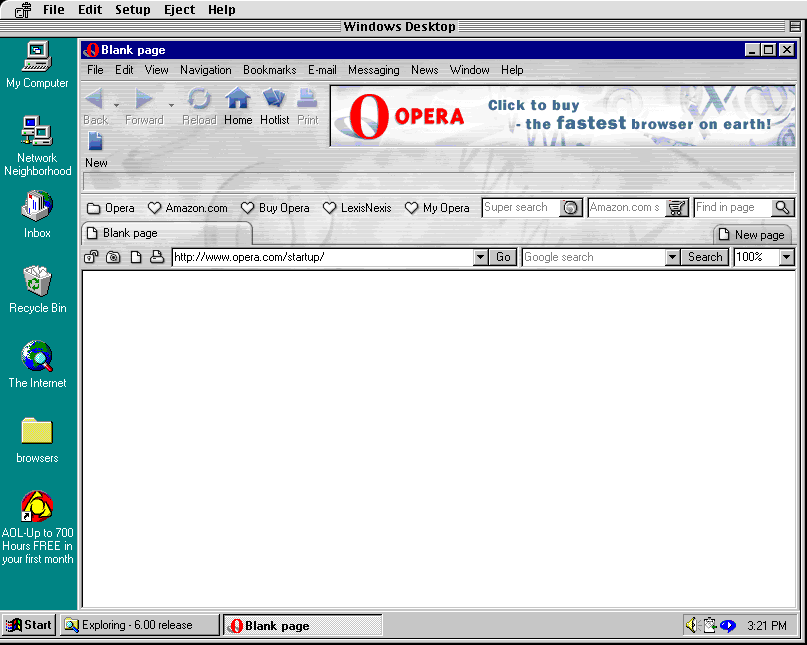Click the Print toolbar icon

(x=307, y=98)
